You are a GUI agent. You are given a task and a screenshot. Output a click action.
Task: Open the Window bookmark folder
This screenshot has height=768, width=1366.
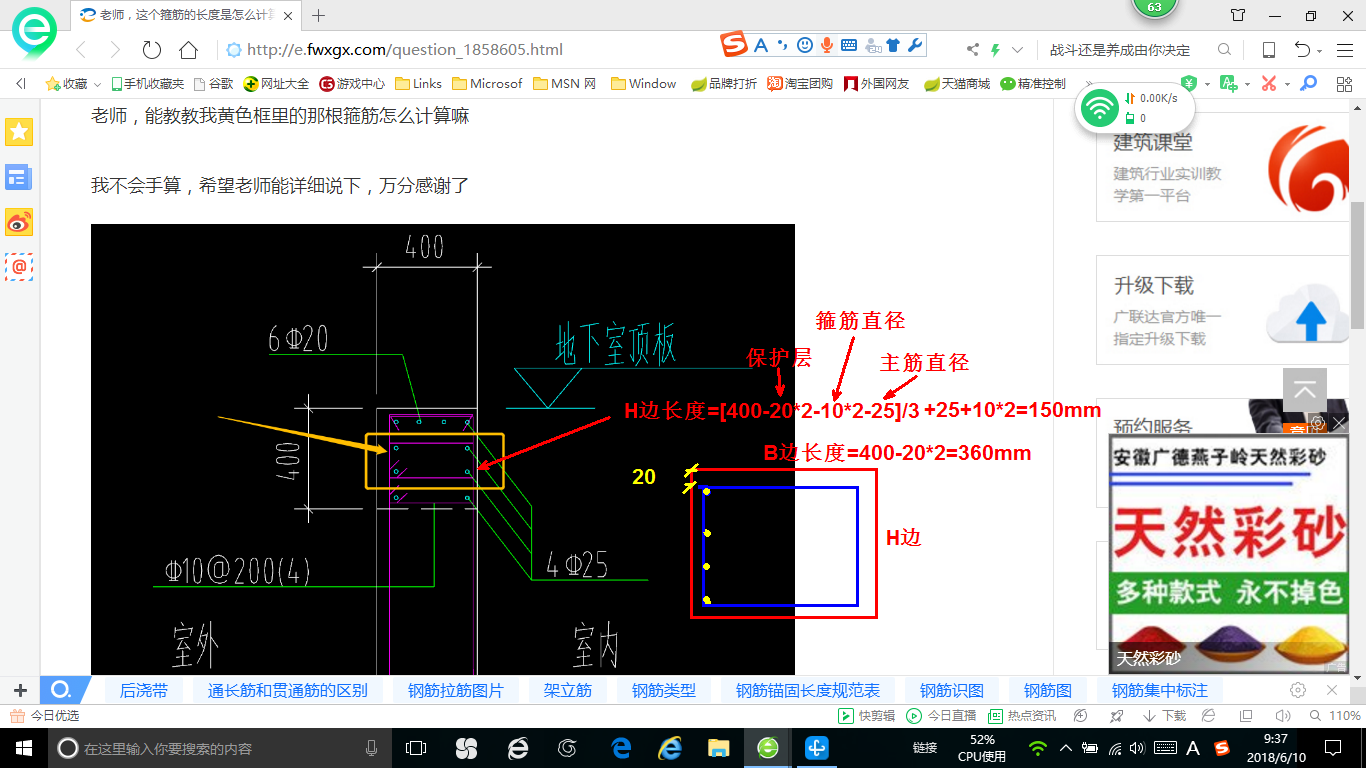[x=644, y=84]
